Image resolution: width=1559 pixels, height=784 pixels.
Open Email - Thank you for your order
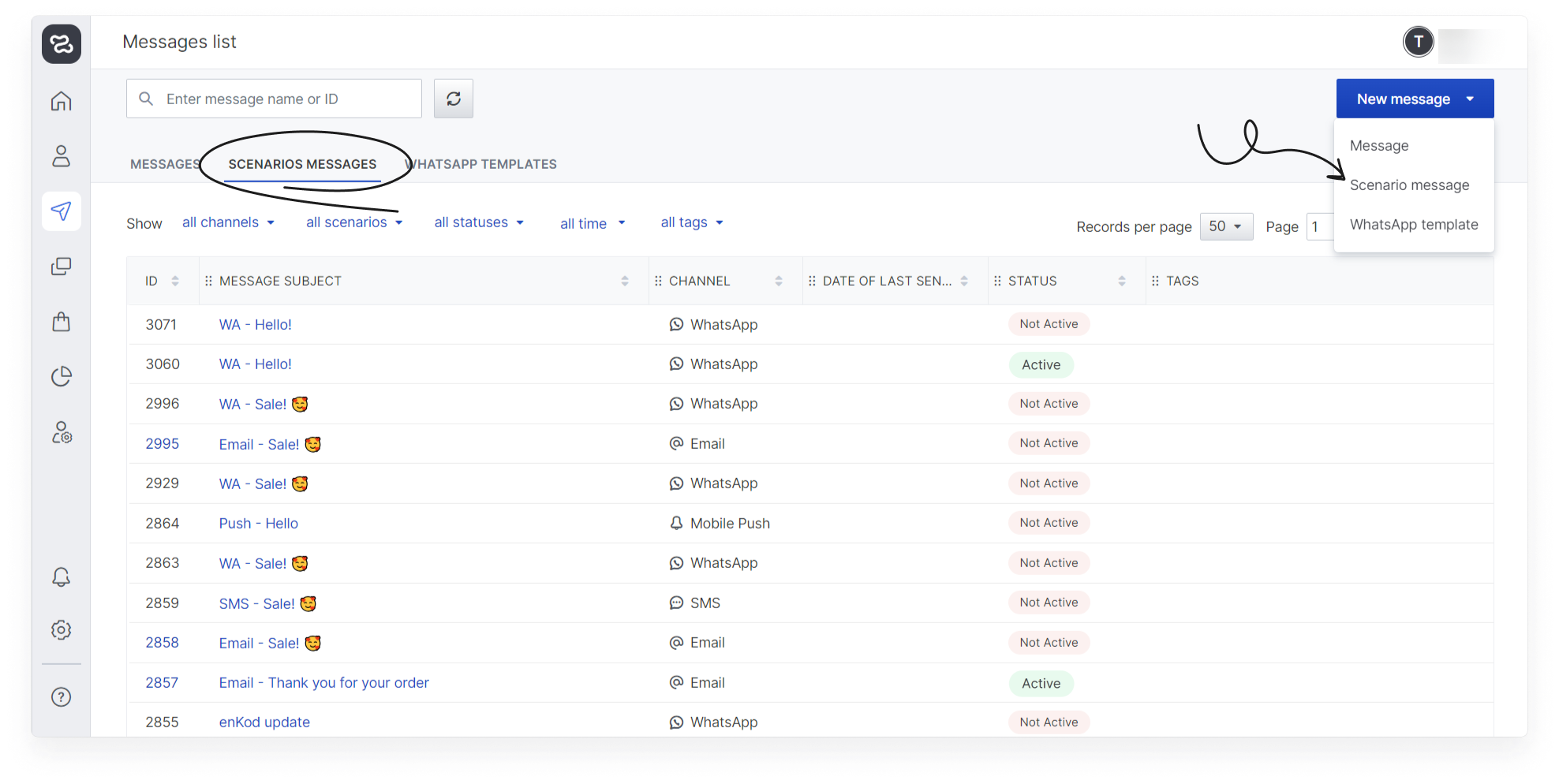[324, 682]
